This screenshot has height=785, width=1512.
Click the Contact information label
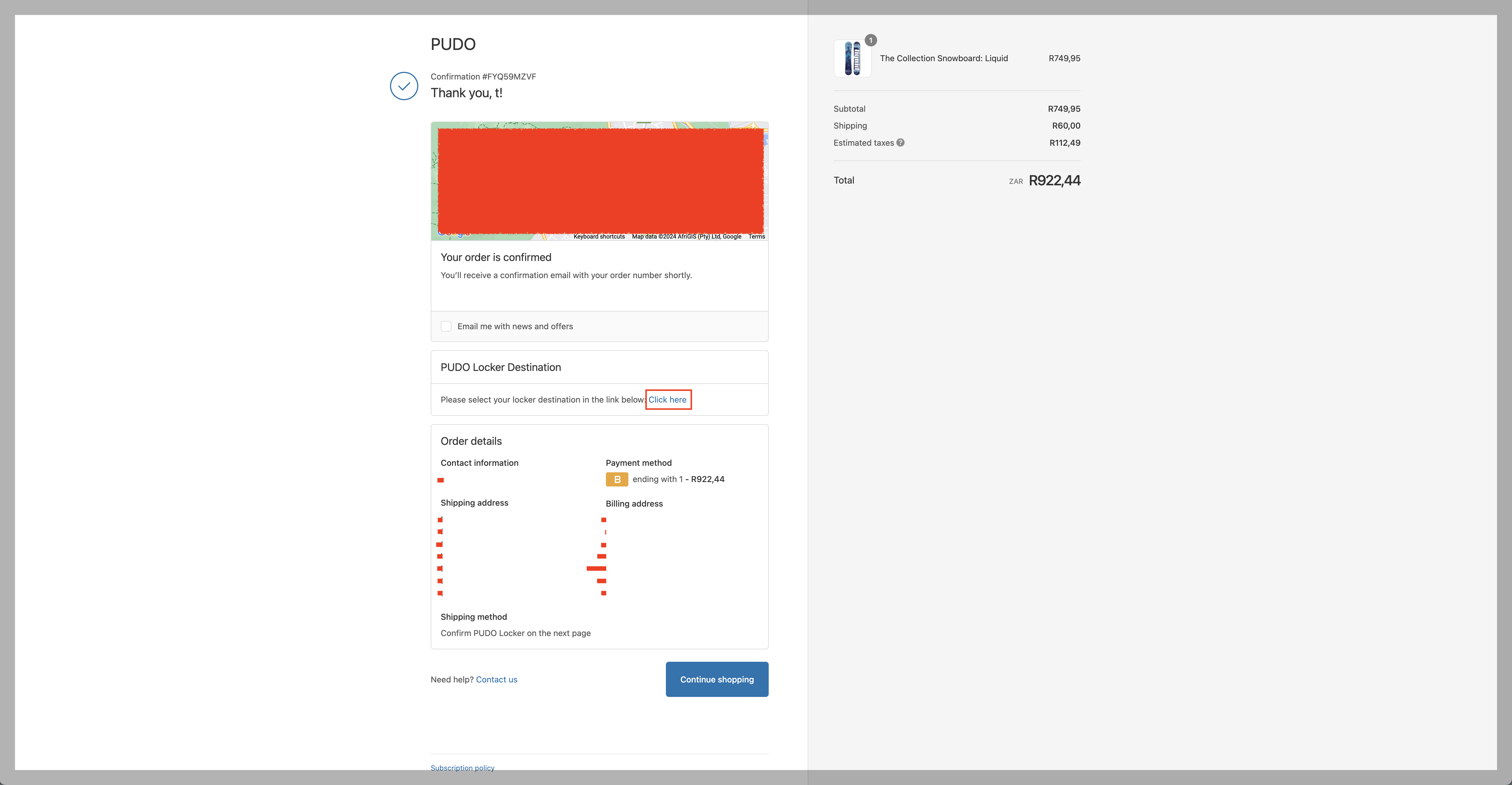coord(479,463)
